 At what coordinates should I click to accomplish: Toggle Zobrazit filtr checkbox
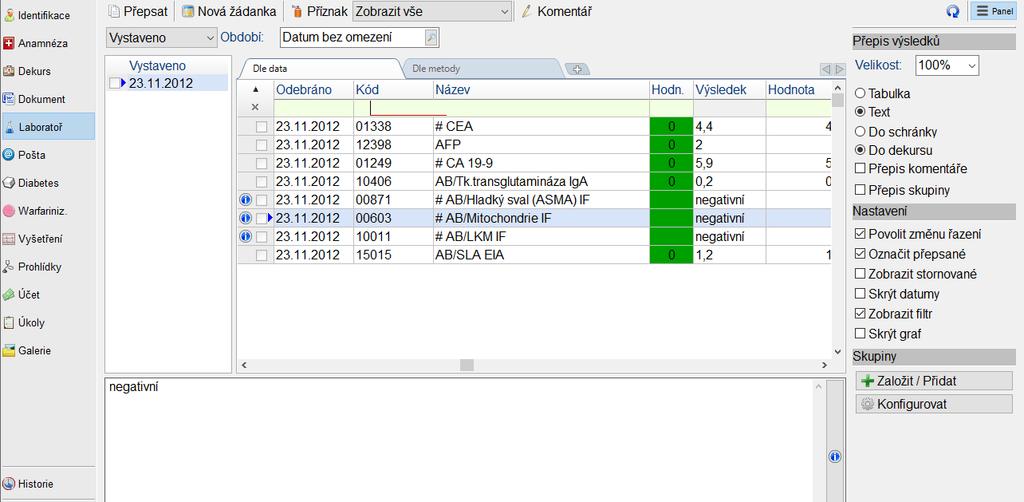coord(860,314)
